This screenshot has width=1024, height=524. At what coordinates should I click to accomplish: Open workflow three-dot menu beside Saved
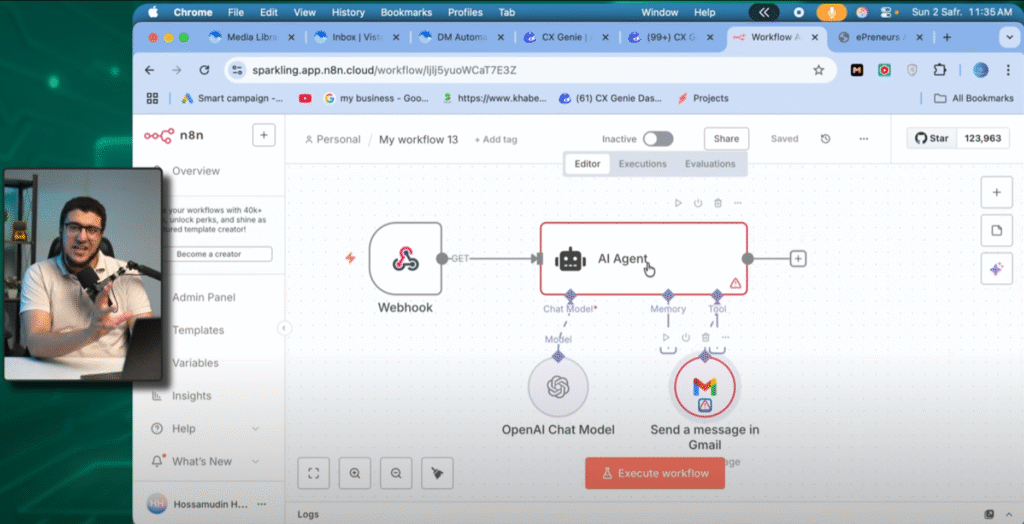[863, 139]
